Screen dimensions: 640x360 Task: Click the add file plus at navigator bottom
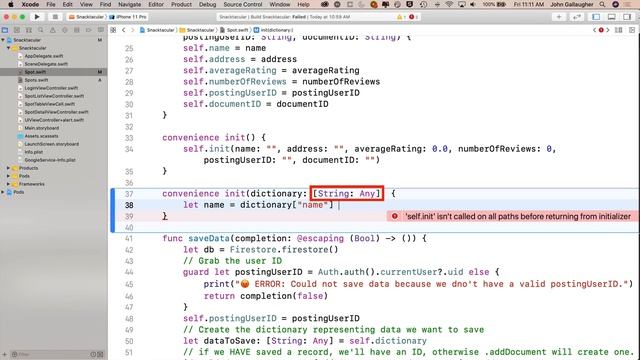pyautogui.click(x=5, y=354)
